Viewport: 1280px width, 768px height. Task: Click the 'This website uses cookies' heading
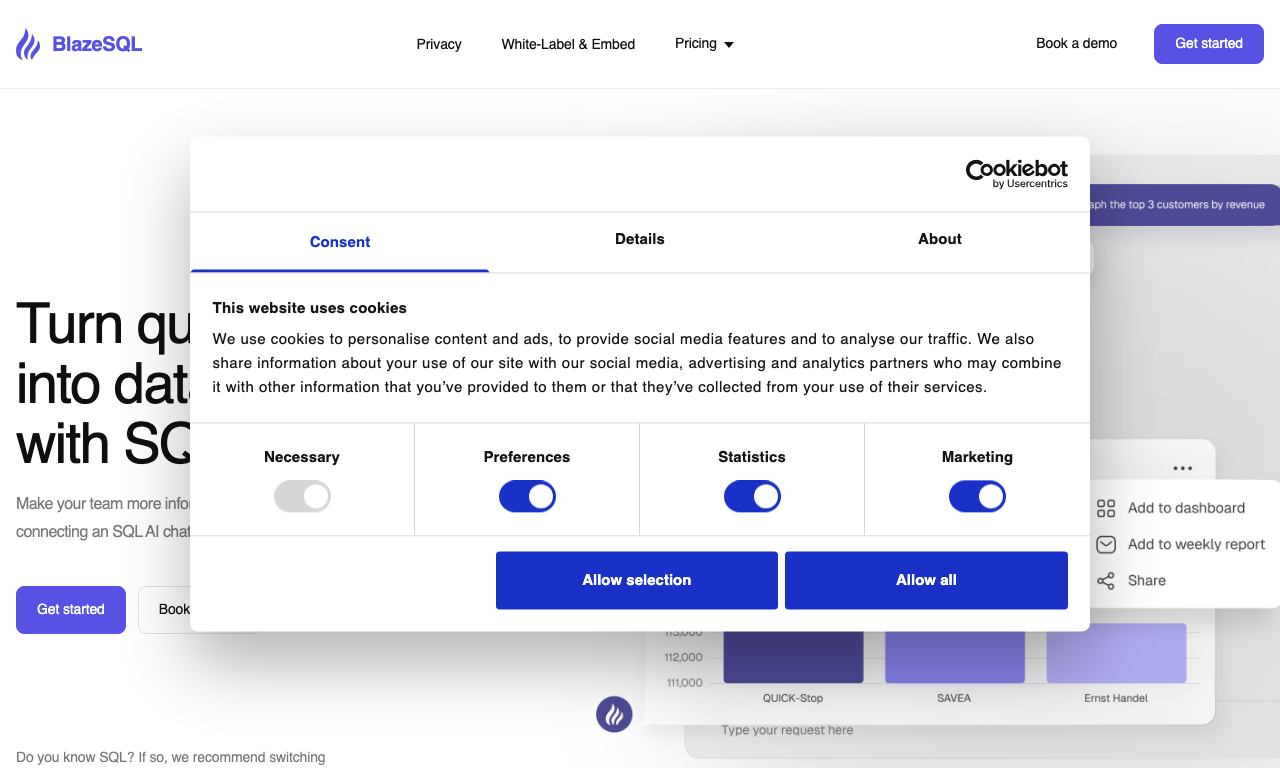[x=310, y=308]
